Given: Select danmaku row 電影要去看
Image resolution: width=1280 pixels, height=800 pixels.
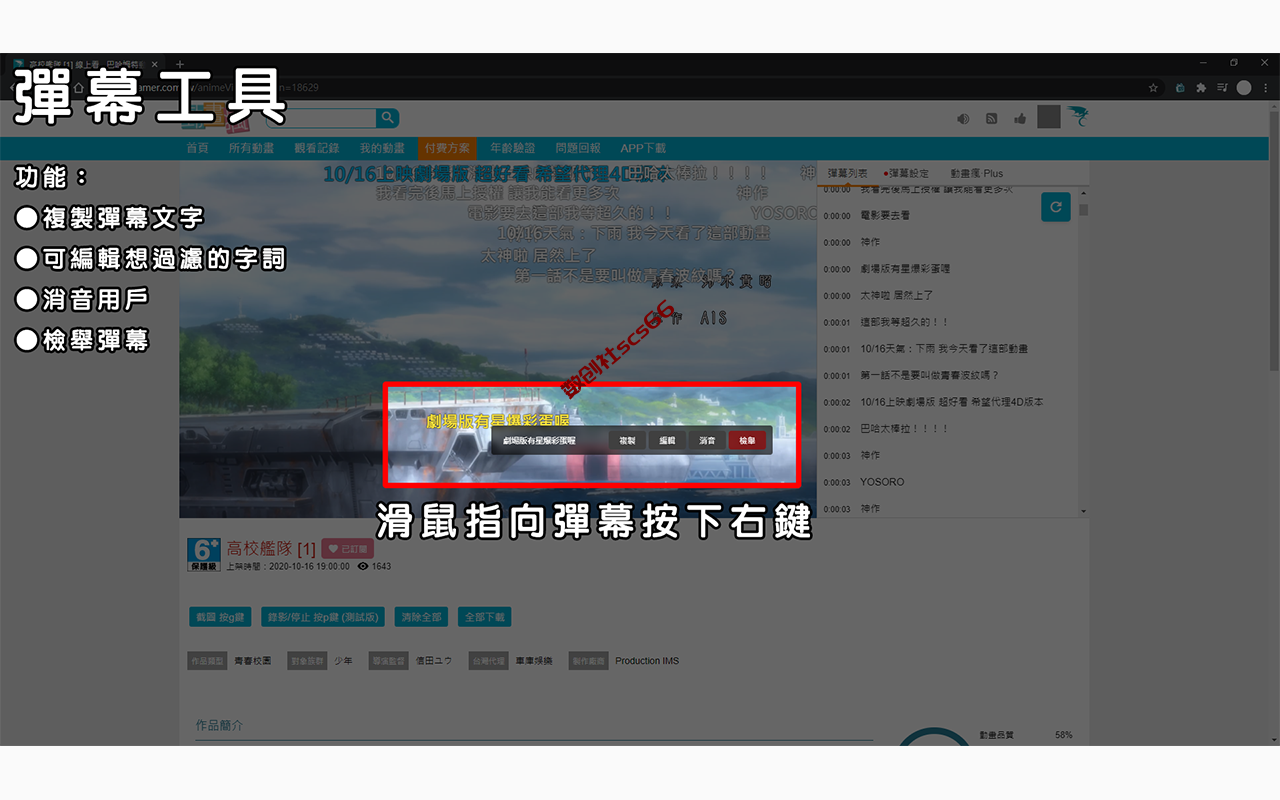Looking at the screenshot, I should click(x=949, y=215).
